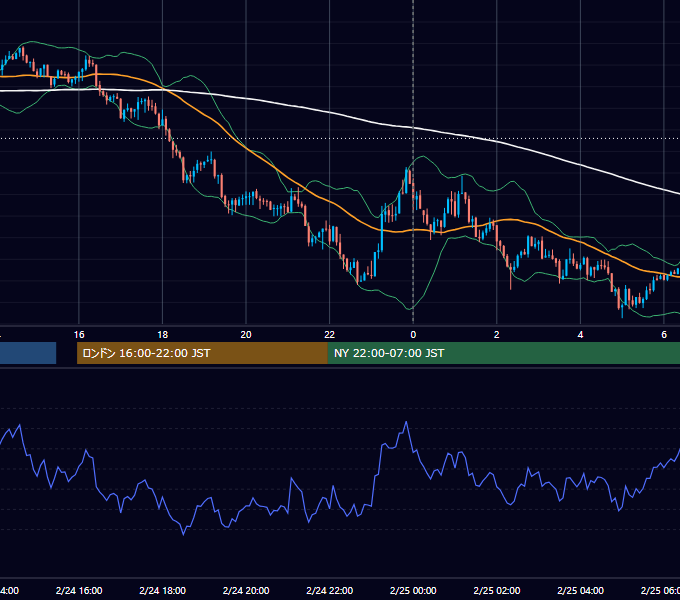The height and width of the screenshot is (600, 680).
Task: Click the hour label 0 on upper axis
Action: (x=413, y=335)
